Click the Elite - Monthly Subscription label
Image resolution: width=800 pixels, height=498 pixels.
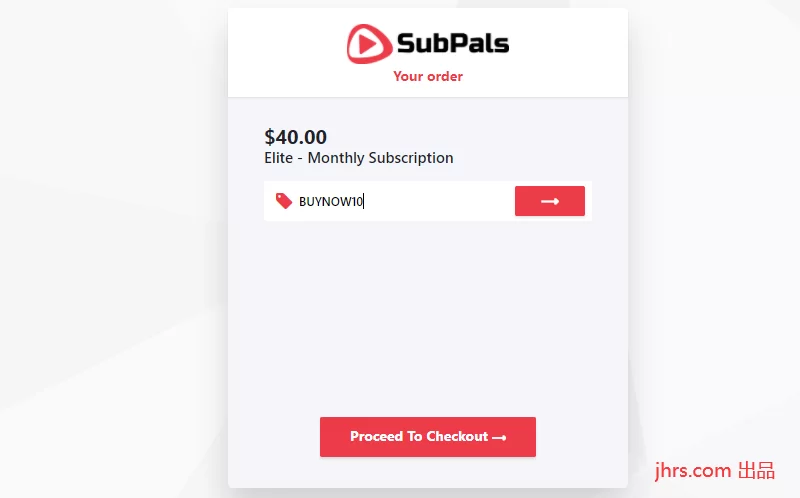359,158
